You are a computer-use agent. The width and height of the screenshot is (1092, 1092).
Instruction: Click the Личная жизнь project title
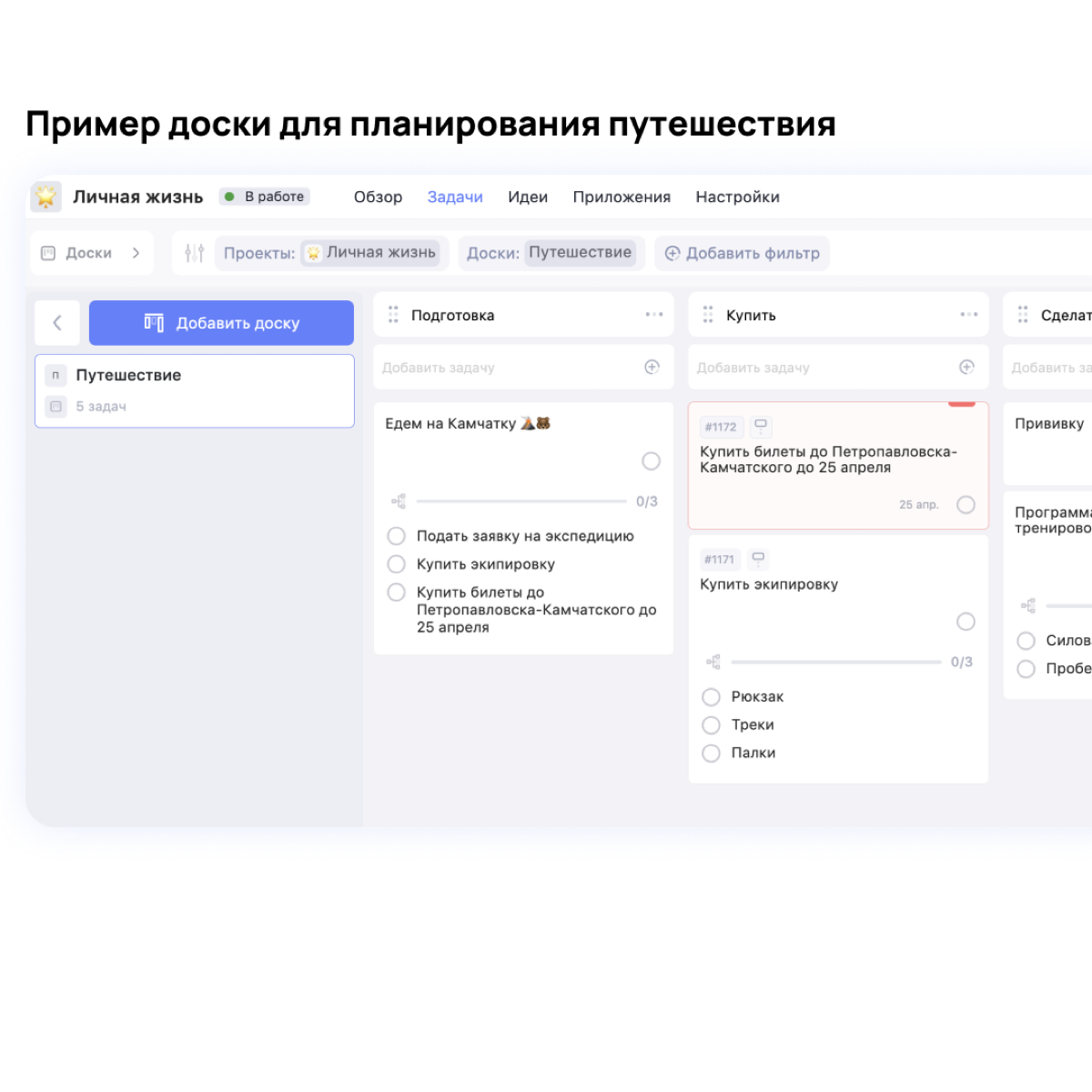[138, 197]
